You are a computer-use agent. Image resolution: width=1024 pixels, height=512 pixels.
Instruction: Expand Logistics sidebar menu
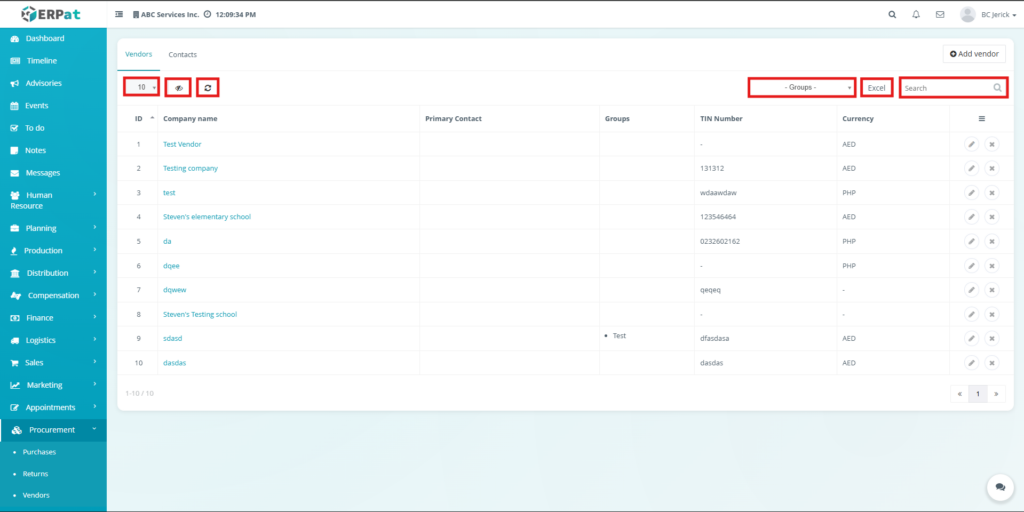tap(54, 340)
